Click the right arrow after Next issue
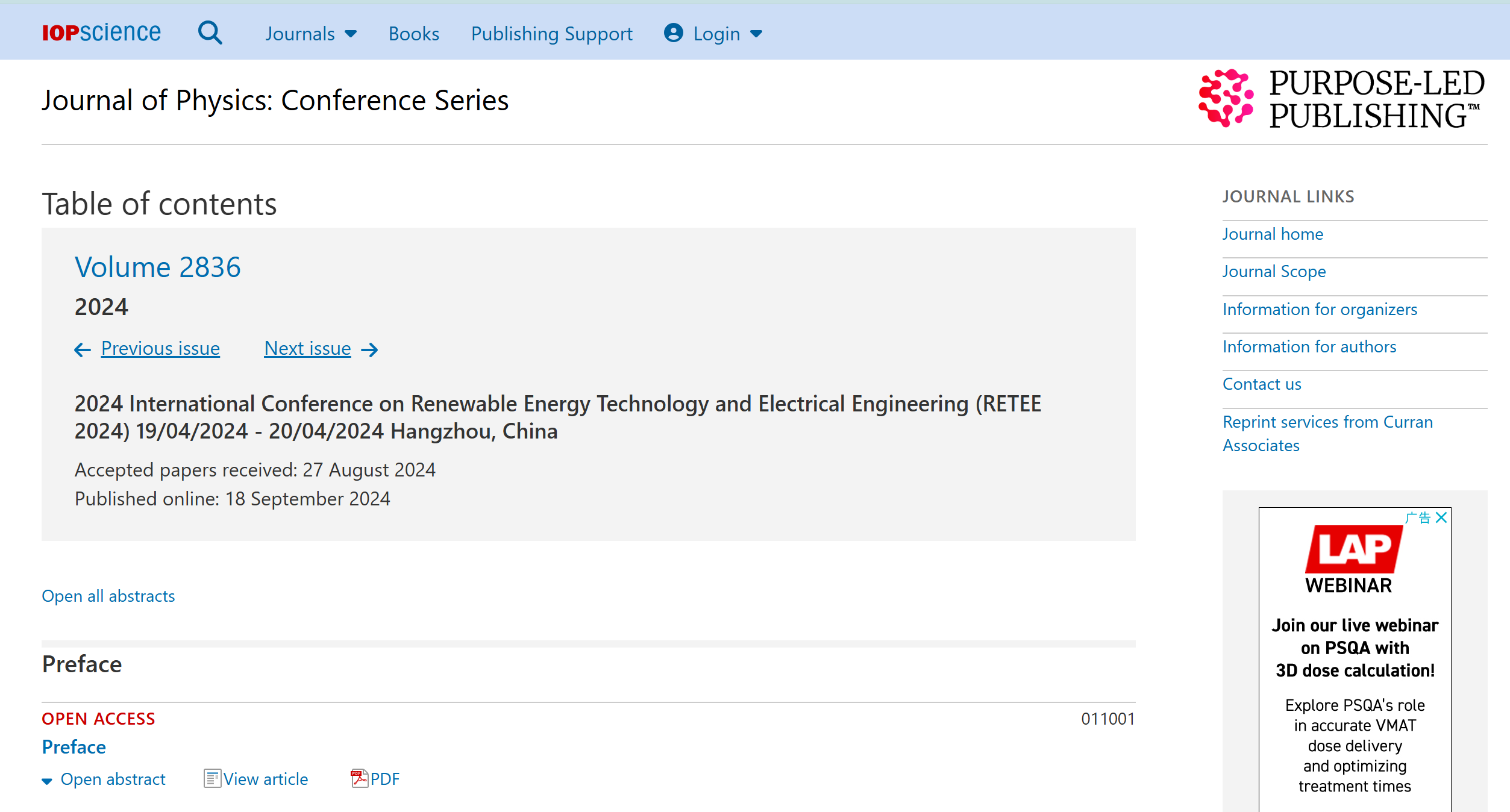 click(x=369, y=349)
